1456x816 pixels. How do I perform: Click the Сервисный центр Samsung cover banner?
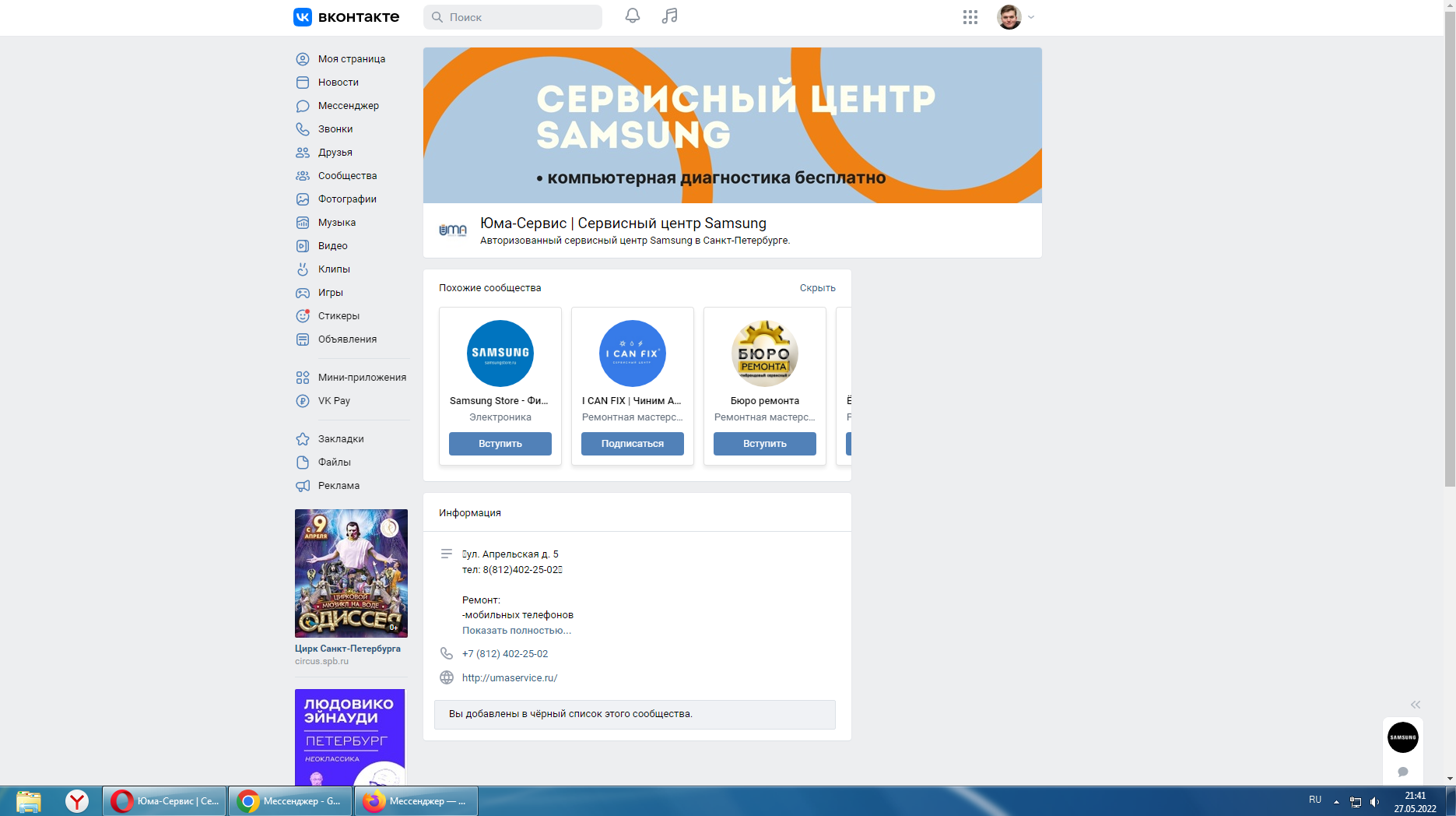point(732,125)
